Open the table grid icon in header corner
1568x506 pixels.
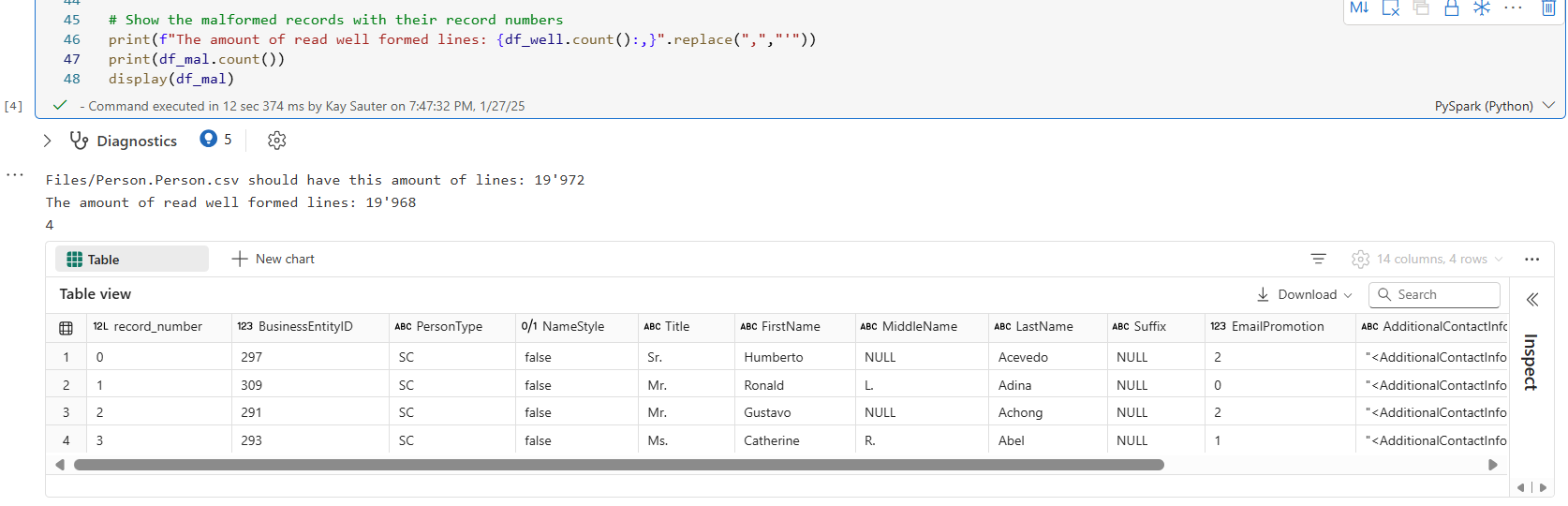click(66, 328)
